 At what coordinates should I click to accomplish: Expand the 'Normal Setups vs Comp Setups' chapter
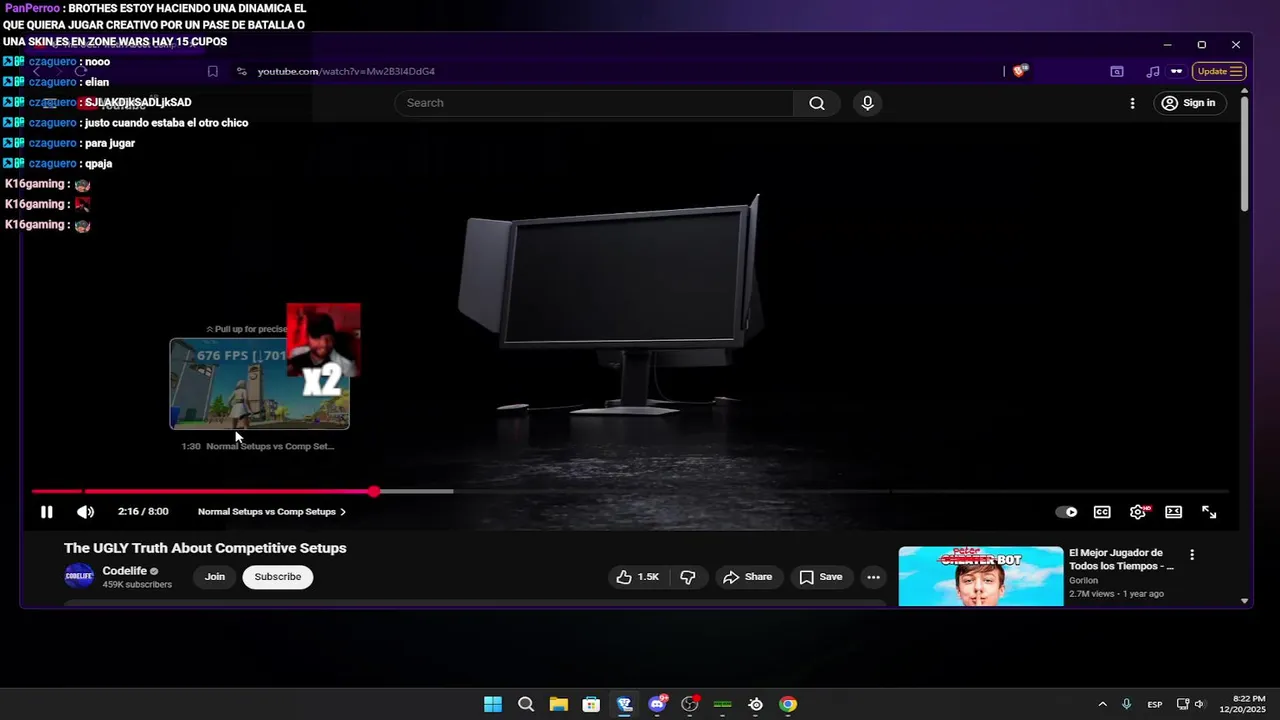272,512
